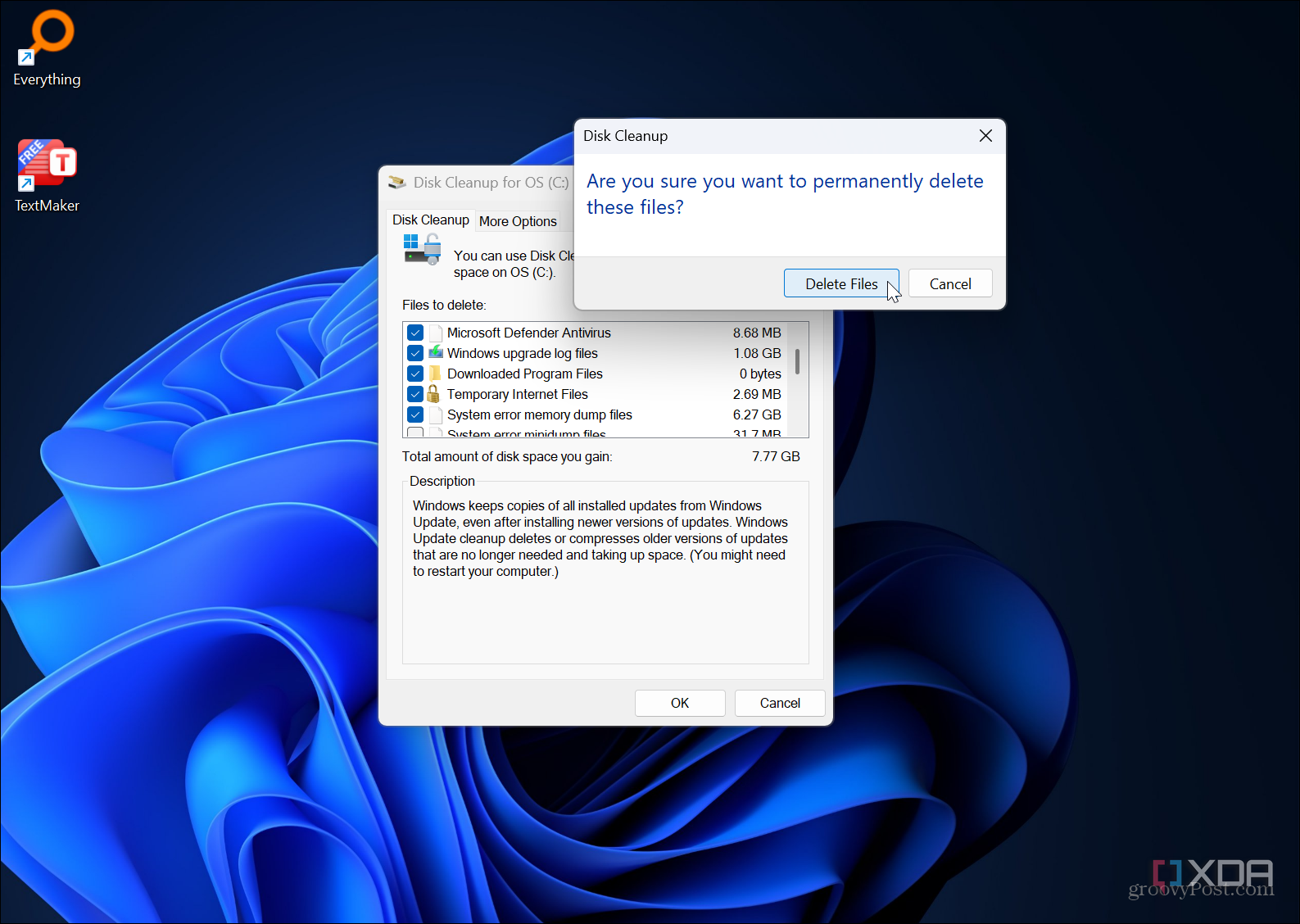The width and height of the screenshot is (1300, 924).
Task: Click the Disk Cleanup drive icon in title bar
Action: tap(397, 182)
